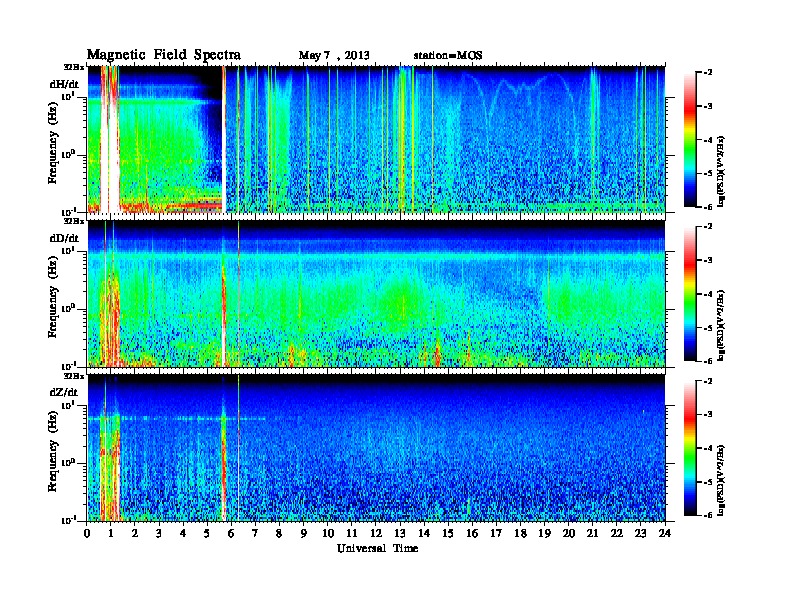Click the "May 7, 2013" date label
This screenshot has width=792, height=612.
334,56
